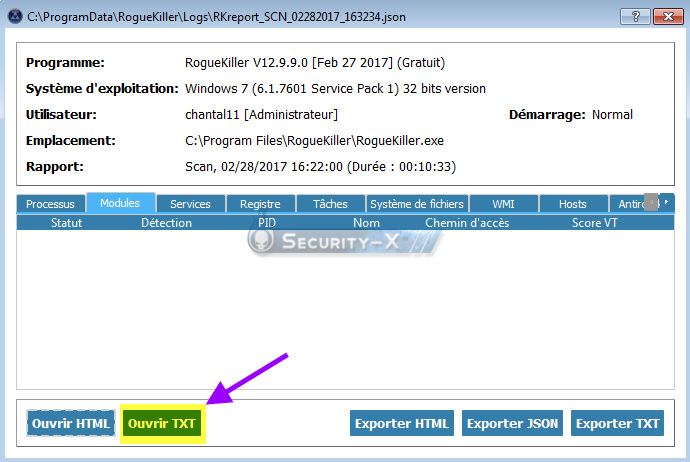
Task: Switch to the Hosts tab
Action: 573,204
